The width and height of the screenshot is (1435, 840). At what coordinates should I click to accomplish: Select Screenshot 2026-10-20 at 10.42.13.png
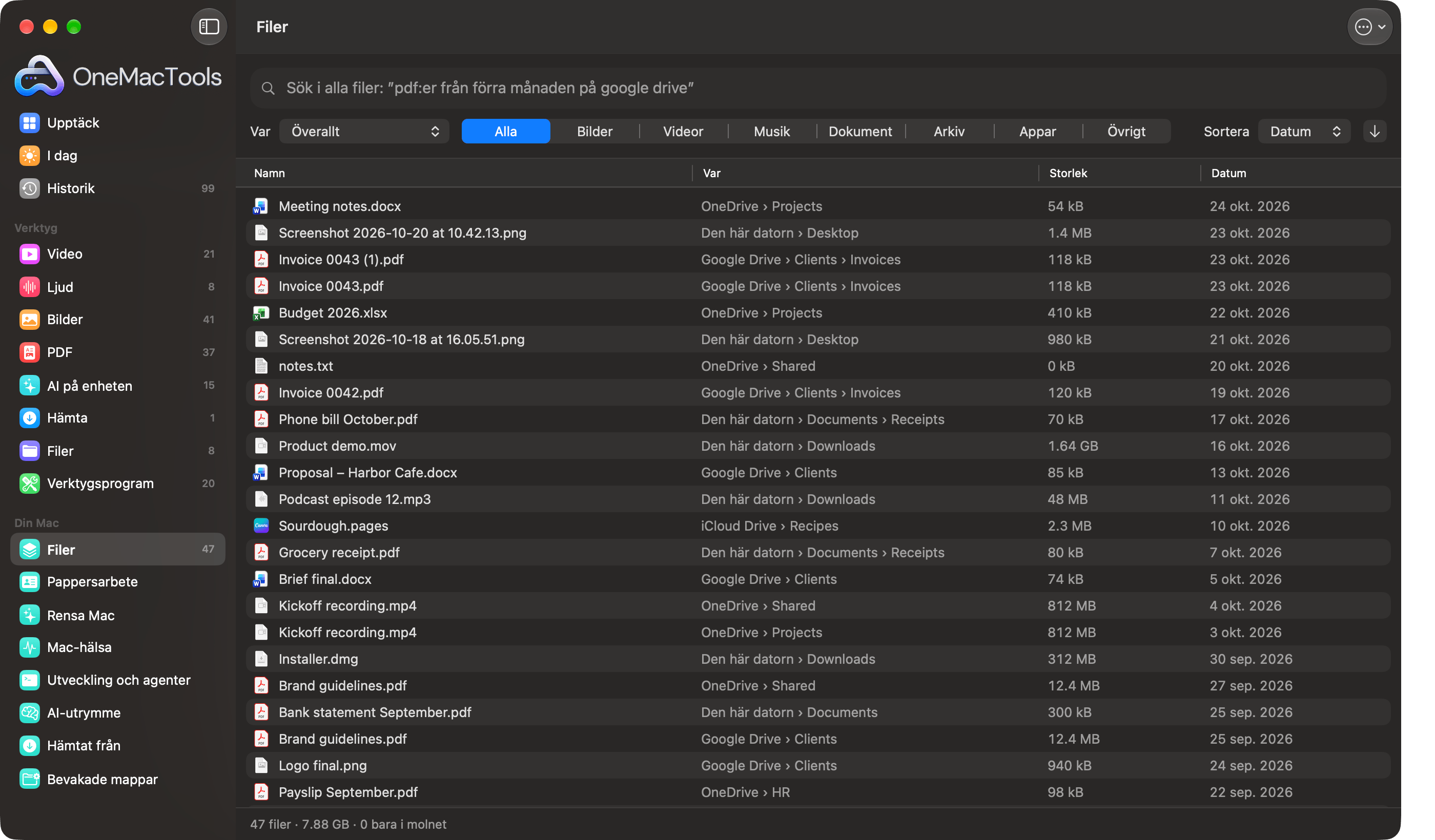click(818, 233)
